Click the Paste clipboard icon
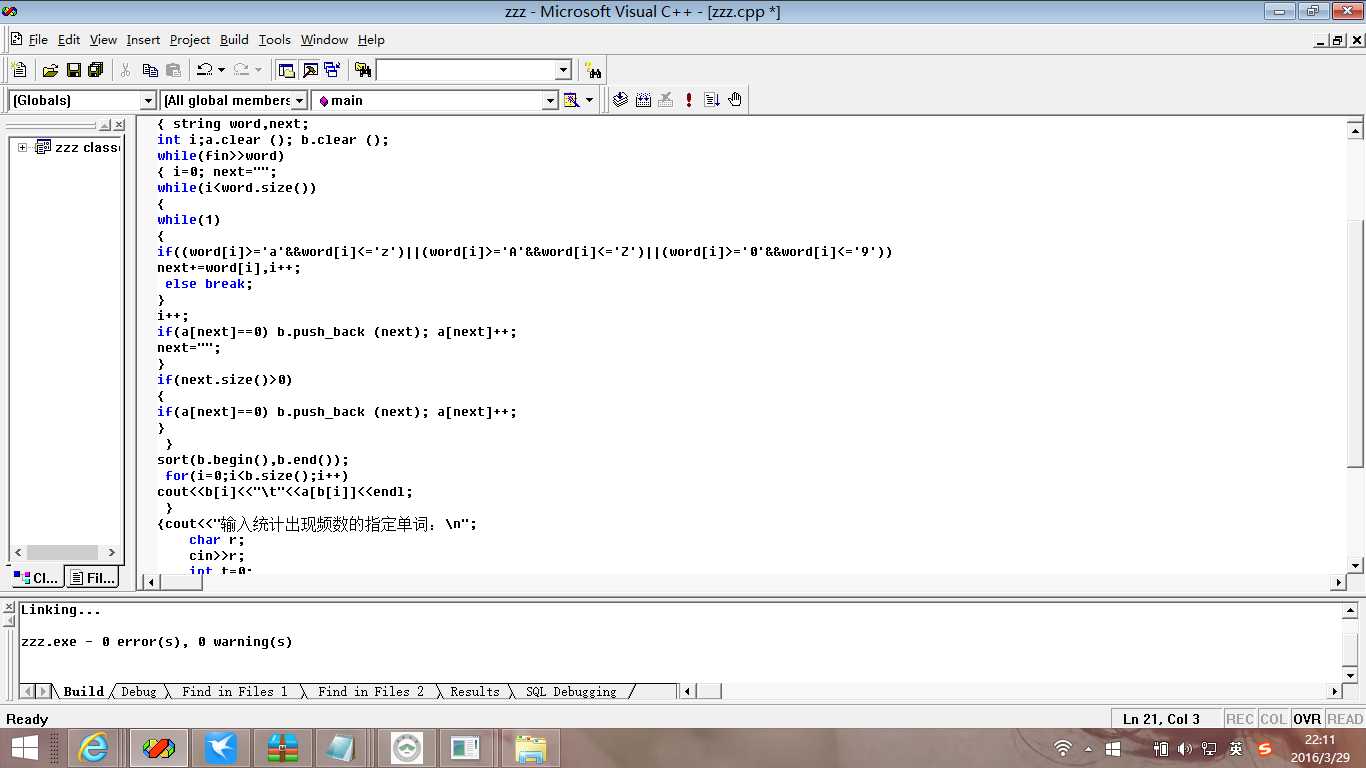The image size is (1366, 768). coord(173,70)
